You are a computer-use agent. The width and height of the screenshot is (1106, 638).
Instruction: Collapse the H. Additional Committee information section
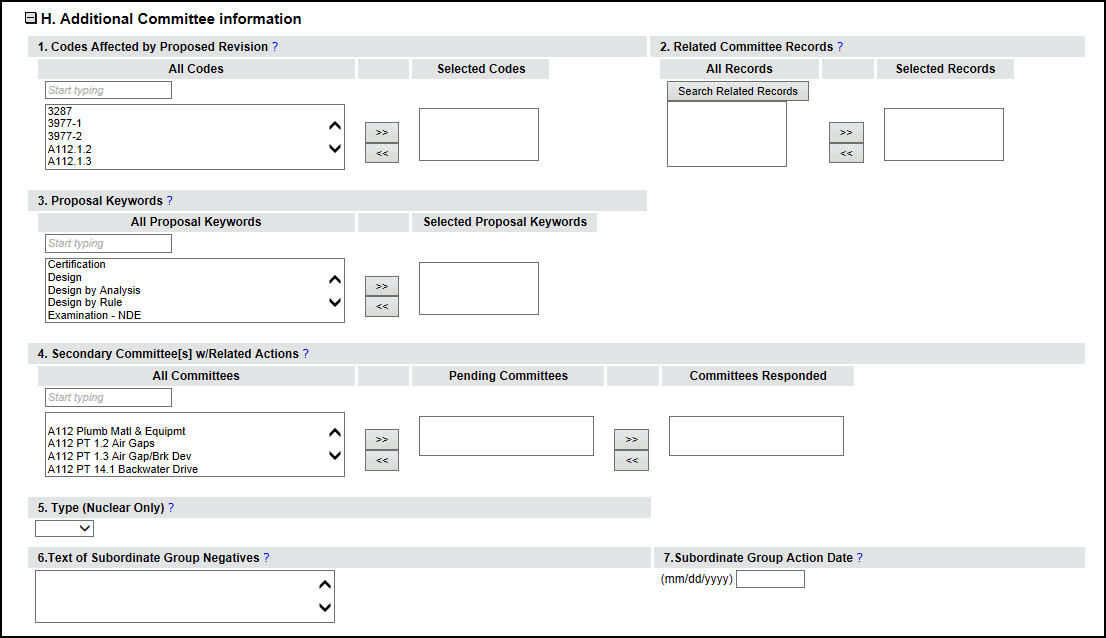click(x=31, y=19)
